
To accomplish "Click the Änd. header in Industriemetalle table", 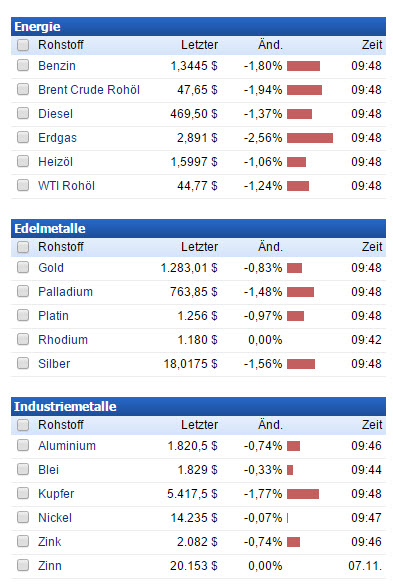I will coord(270,425).
